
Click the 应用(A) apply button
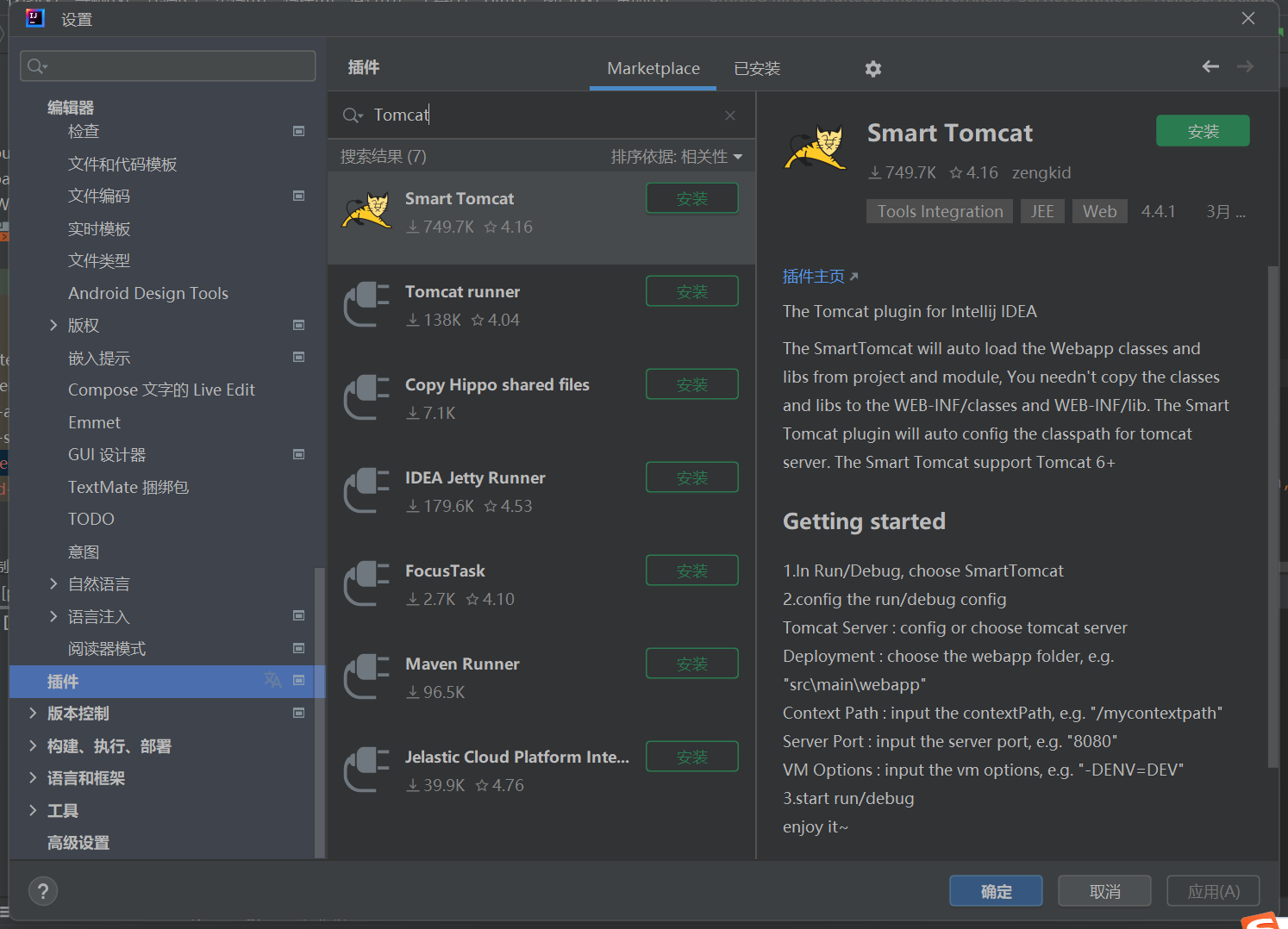[1213, 891]
